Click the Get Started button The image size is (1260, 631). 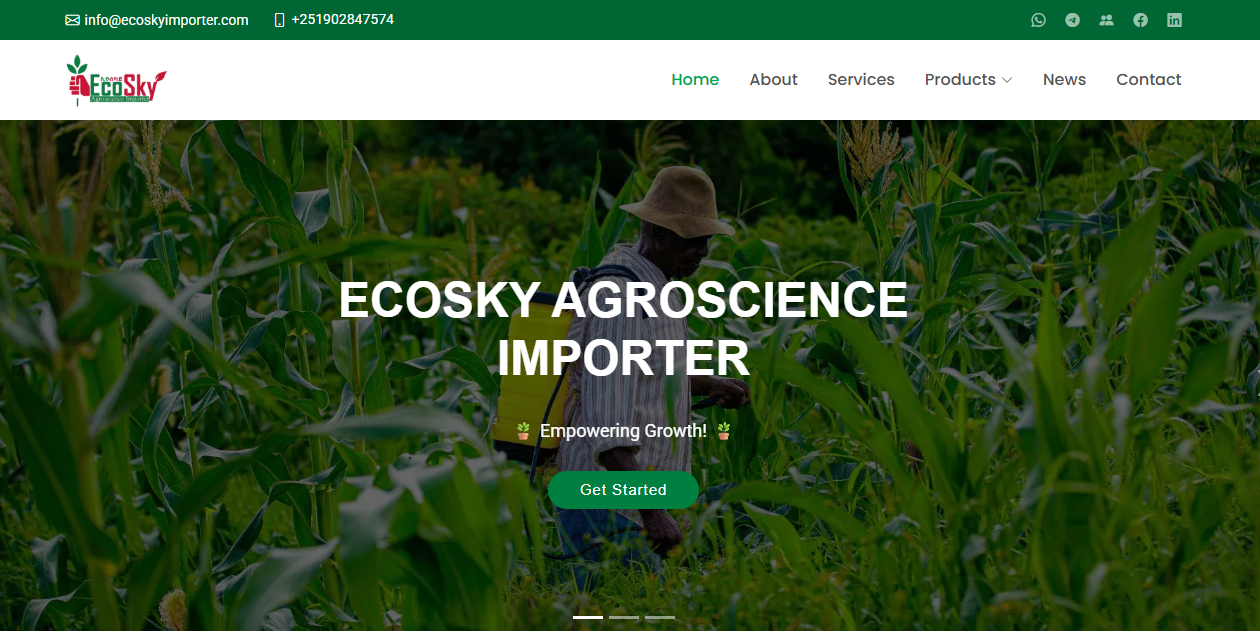pyautogui.click(x=623, y=490)
